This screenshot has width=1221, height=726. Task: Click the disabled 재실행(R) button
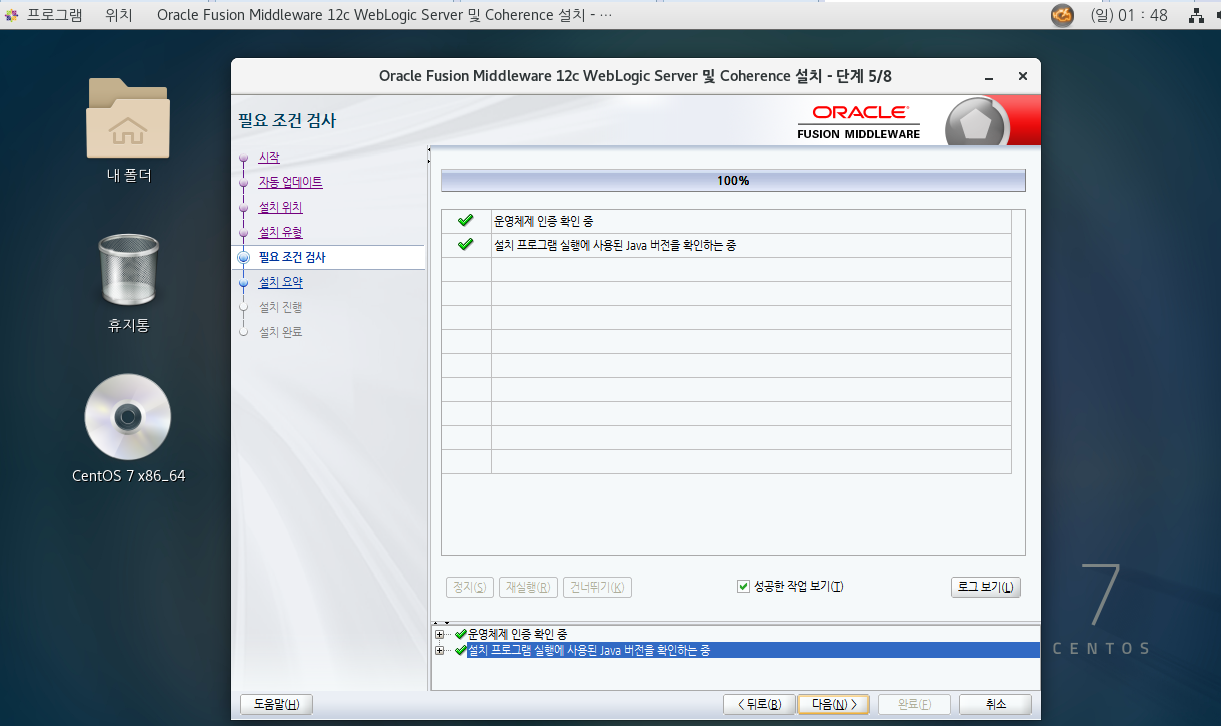529,587
